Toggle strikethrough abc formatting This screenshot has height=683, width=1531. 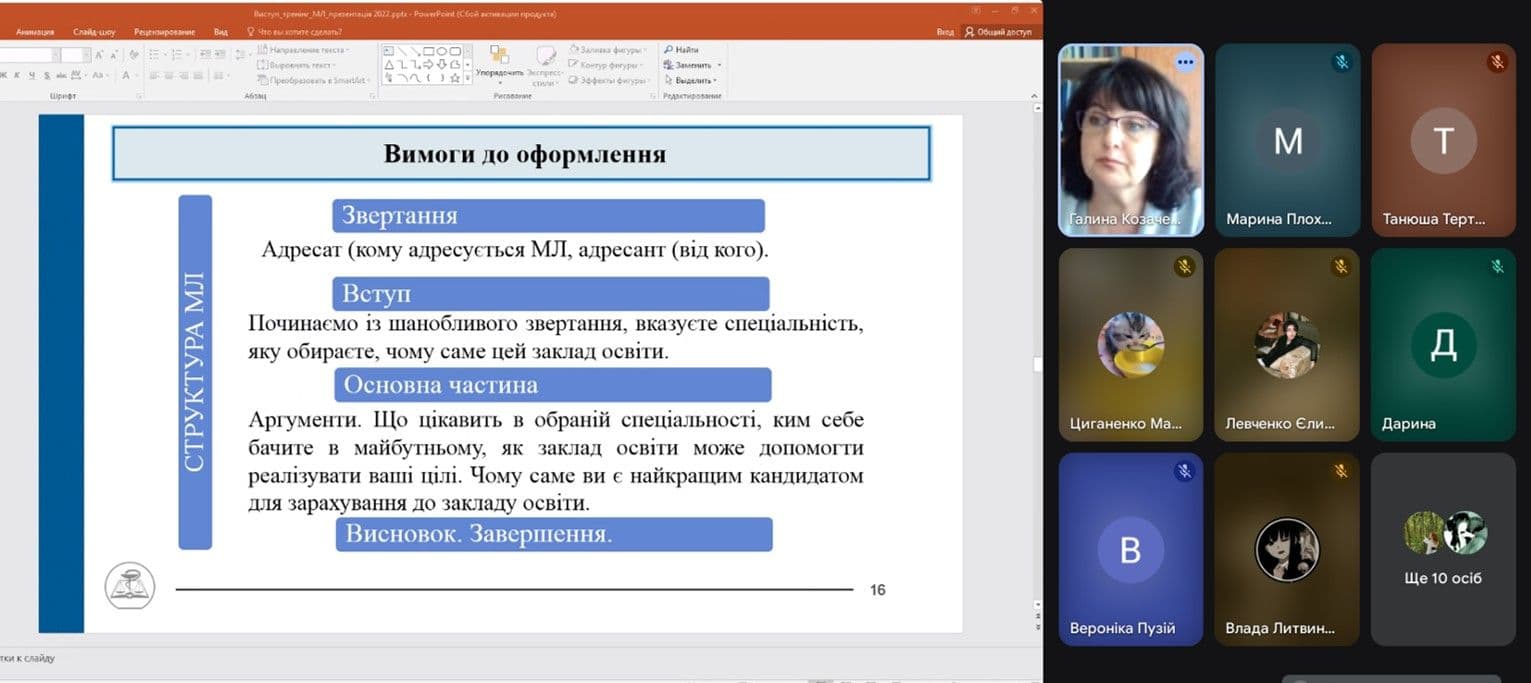pos(61,75)
